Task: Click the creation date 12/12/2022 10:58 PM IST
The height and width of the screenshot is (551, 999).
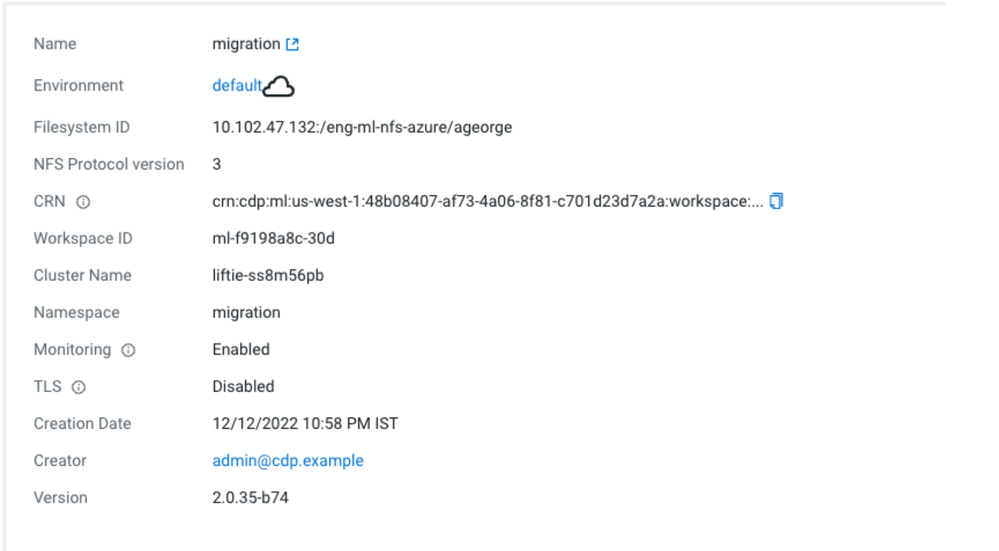Action: (x=305, y=424)
